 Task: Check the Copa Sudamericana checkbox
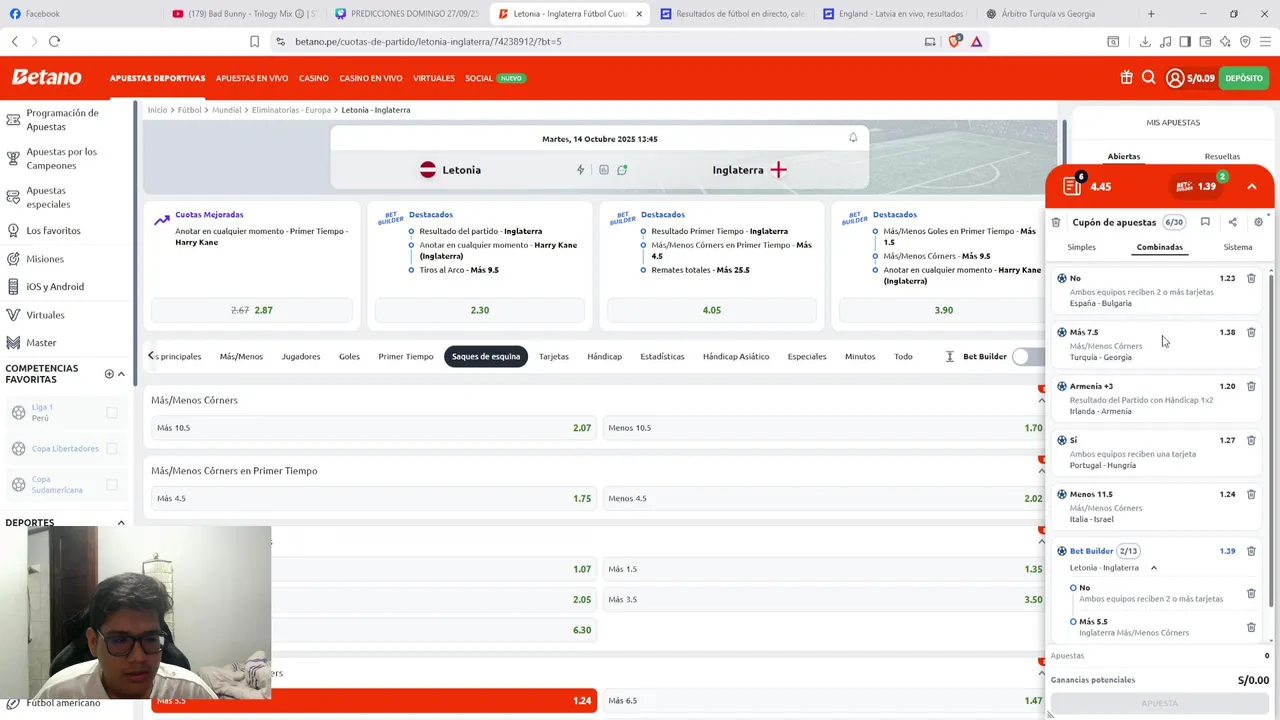(x=112, y=484)
